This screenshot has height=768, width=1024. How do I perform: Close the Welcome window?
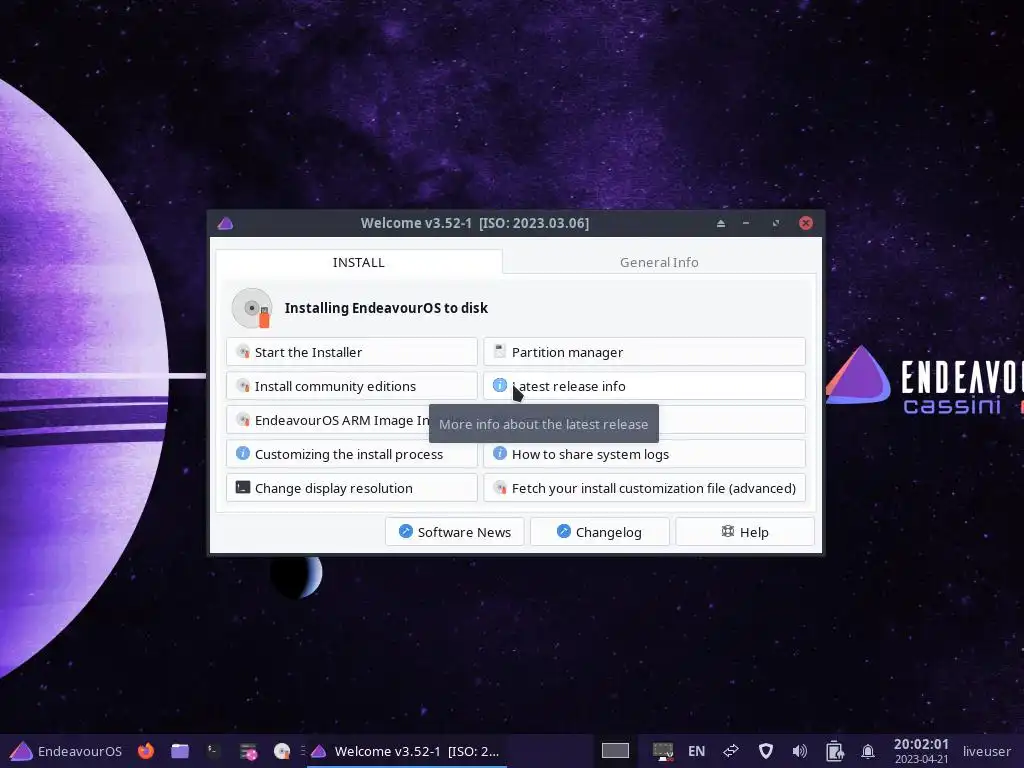806,223
